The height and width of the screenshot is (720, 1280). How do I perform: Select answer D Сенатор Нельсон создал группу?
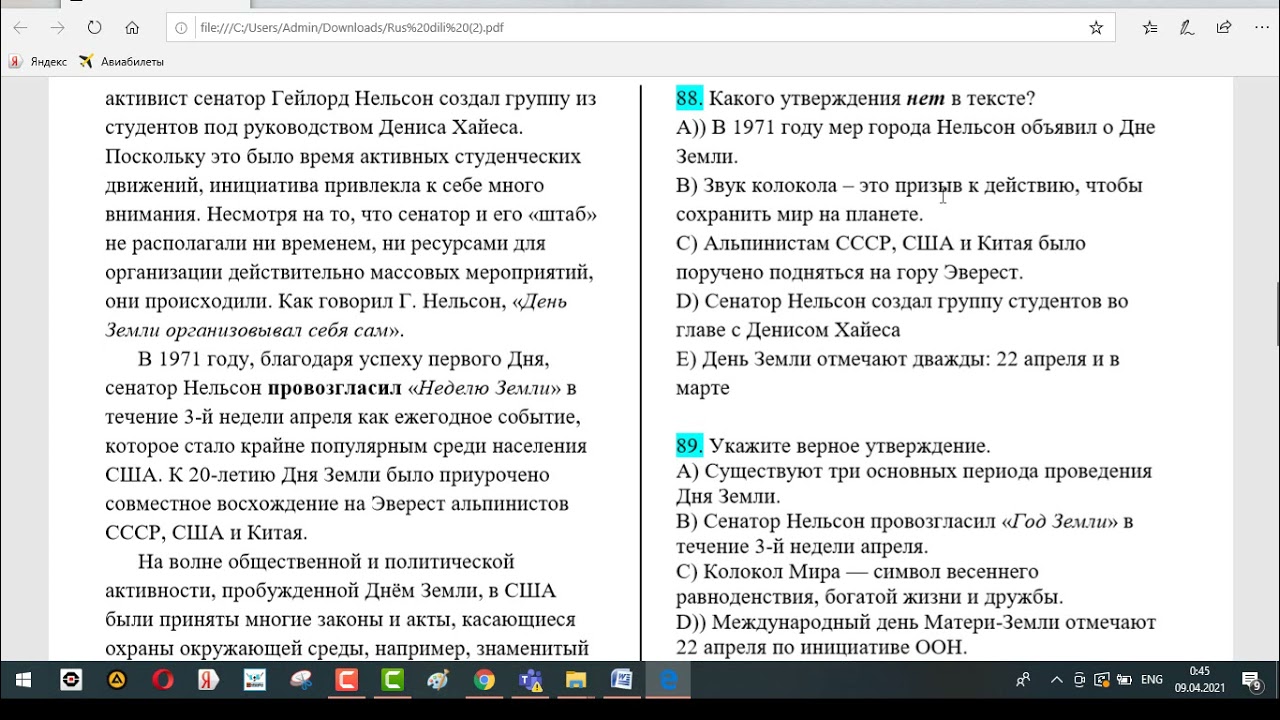click(x=902, y=316)
